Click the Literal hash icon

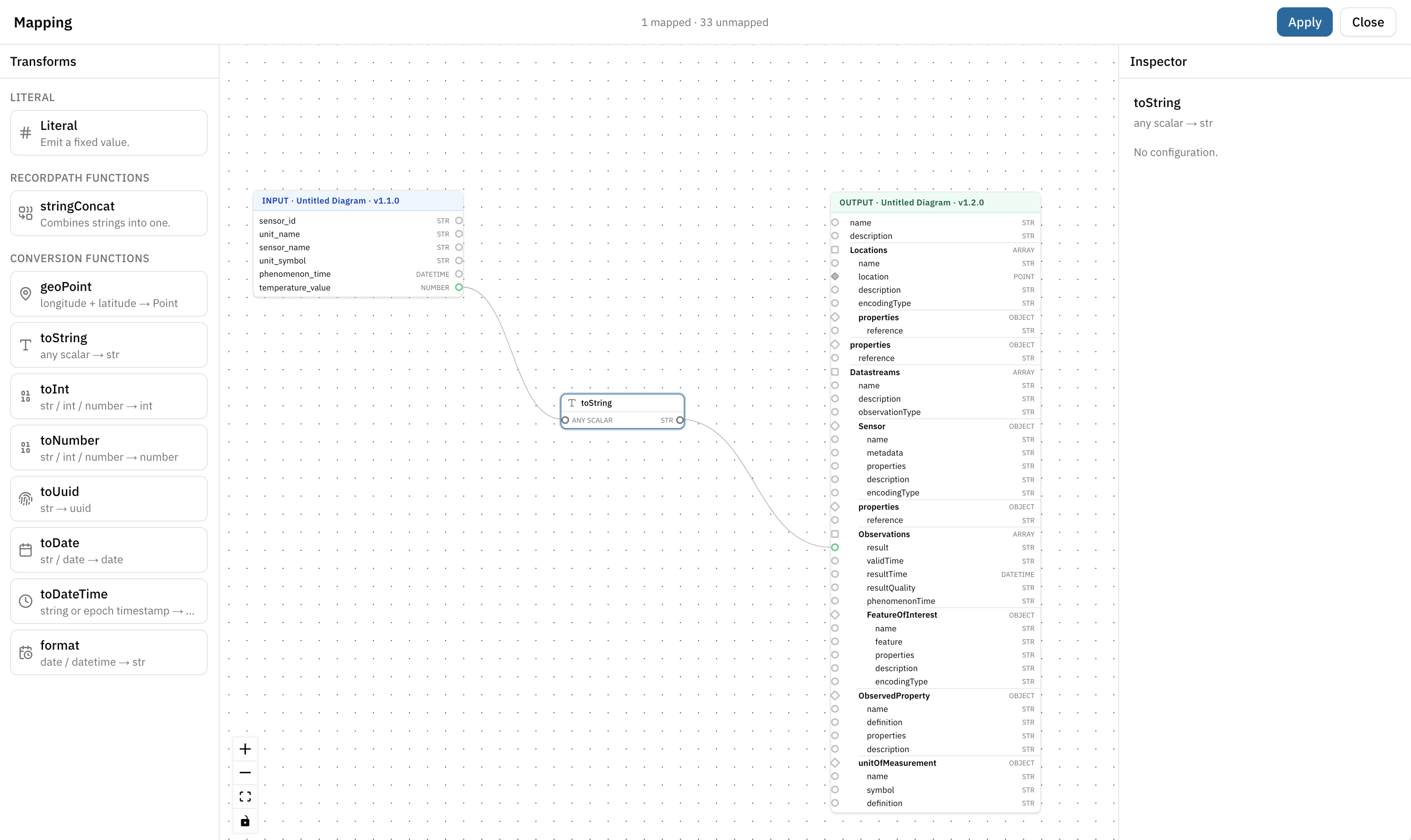[x=26, y=133]
